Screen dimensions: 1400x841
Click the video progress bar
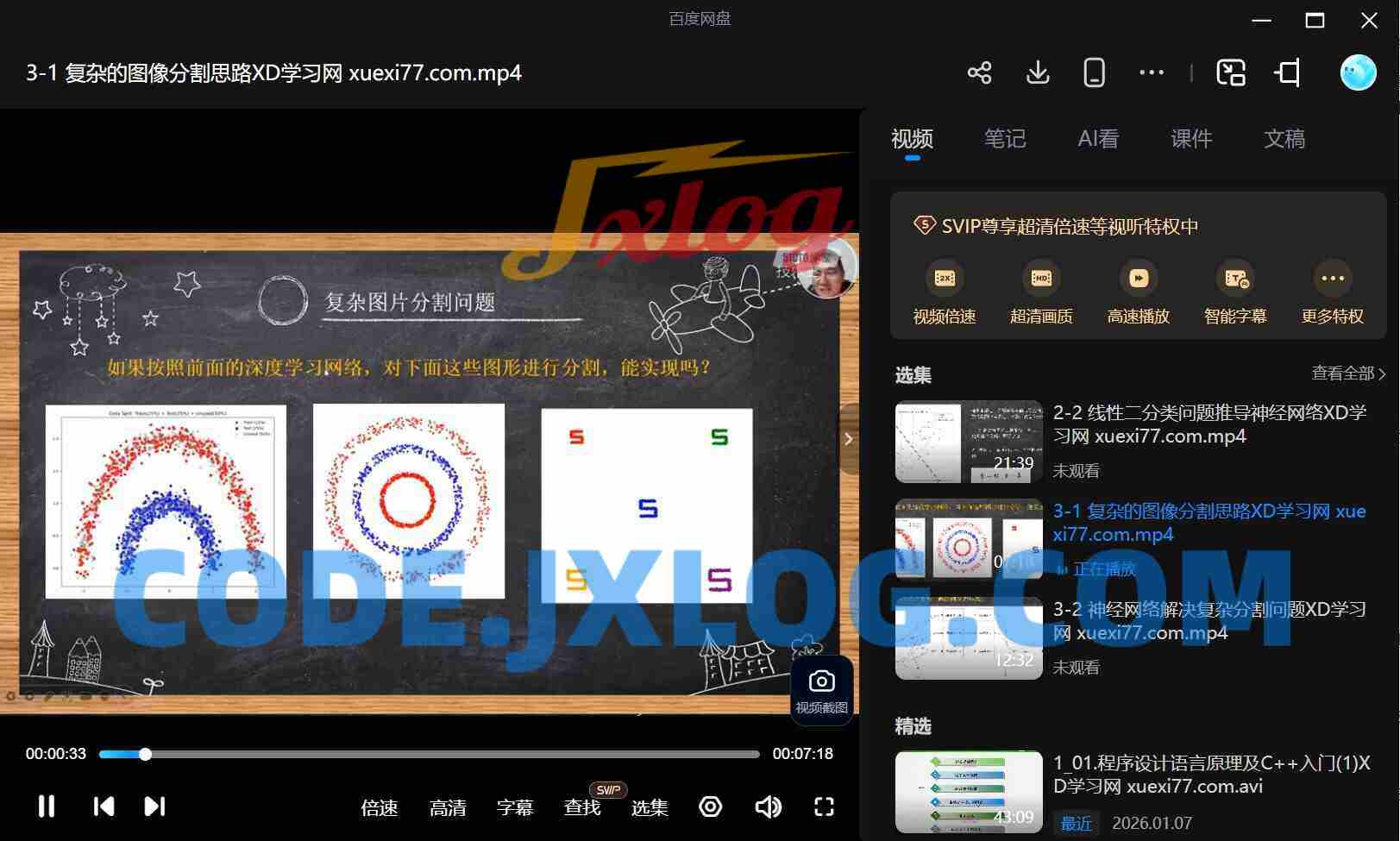[429, 754]
